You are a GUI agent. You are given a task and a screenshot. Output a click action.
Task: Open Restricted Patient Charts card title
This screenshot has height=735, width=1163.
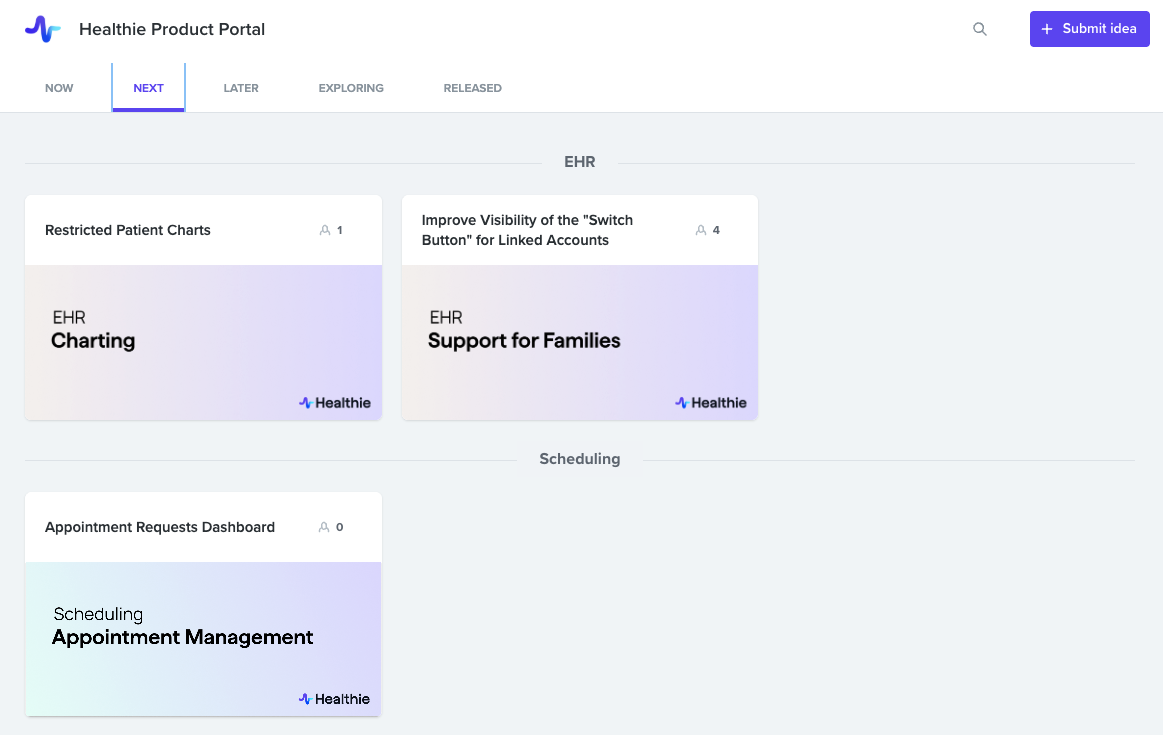[128, 230]
